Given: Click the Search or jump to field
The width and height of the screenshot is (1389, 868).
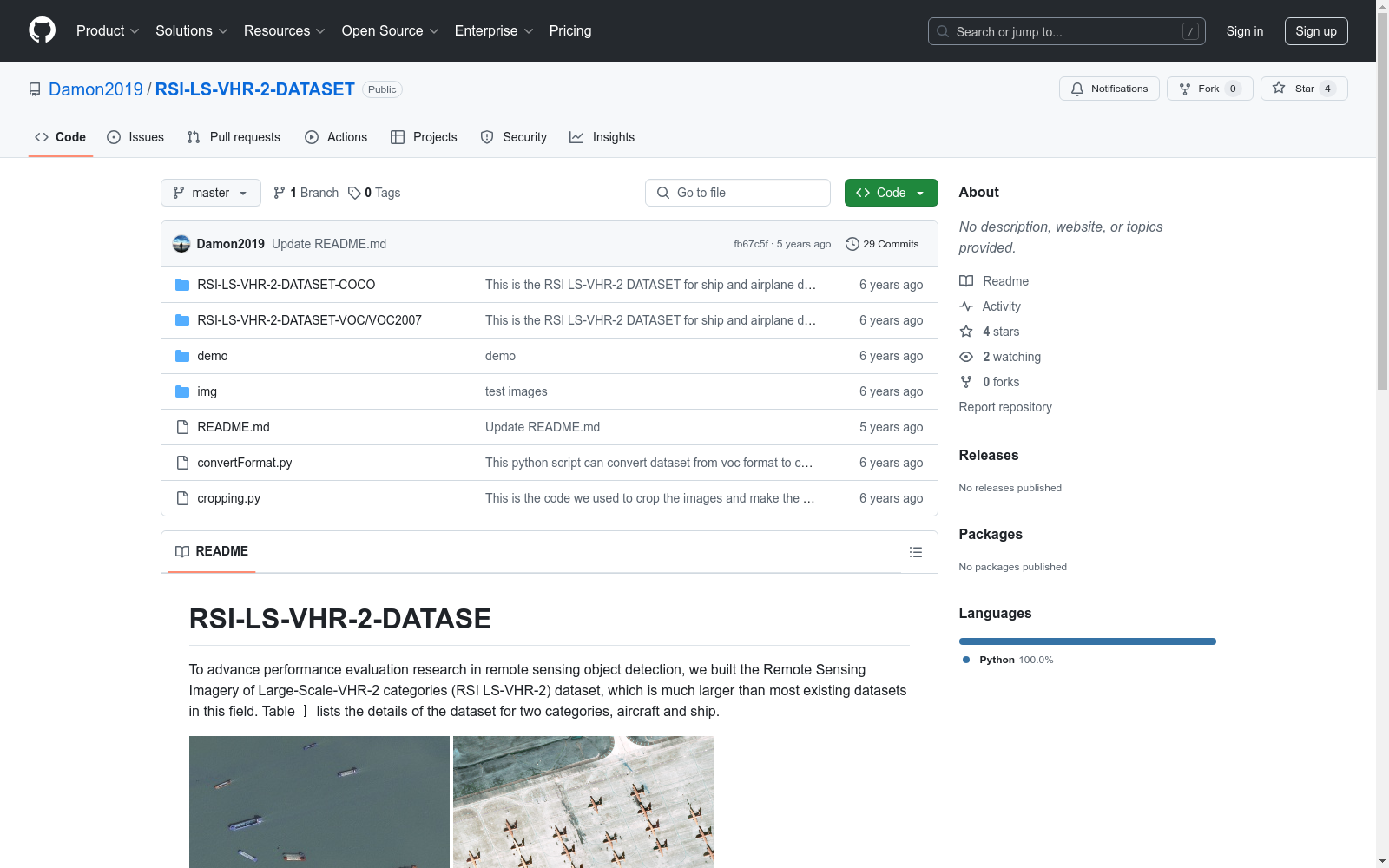Looking at the screenshot, I should 1067,31.
